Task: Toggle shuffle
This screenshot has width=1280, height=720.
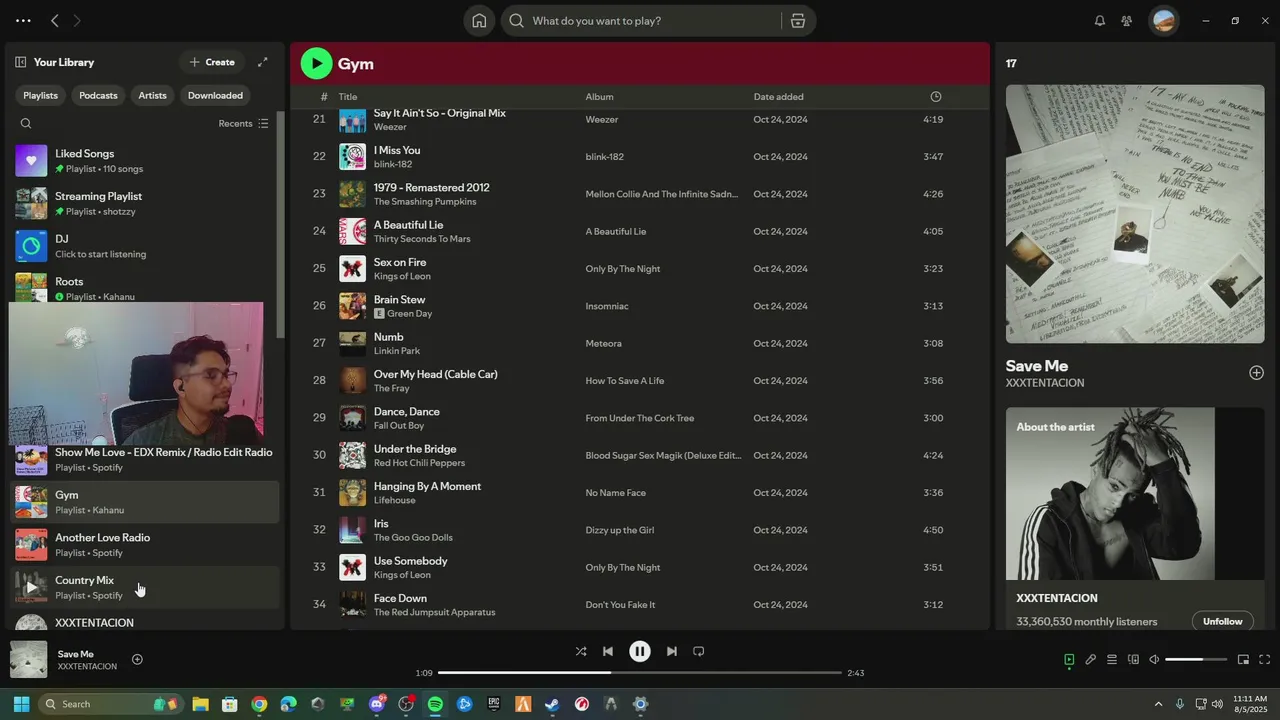Action: (x=581, y=651)
